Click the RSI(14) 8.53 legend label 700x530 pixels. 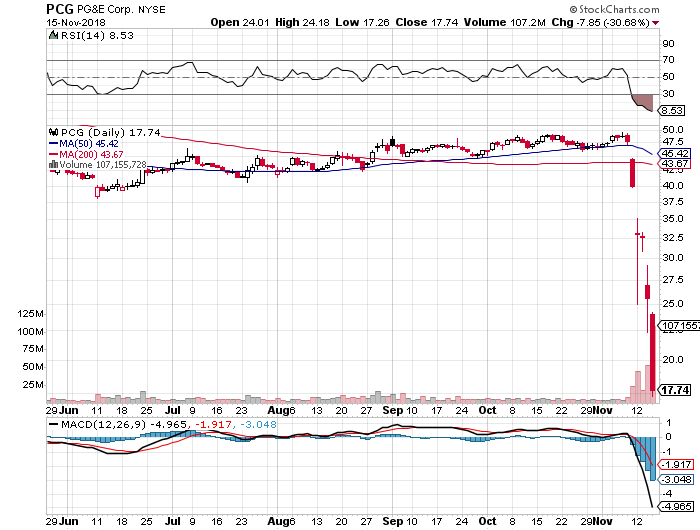97,35
